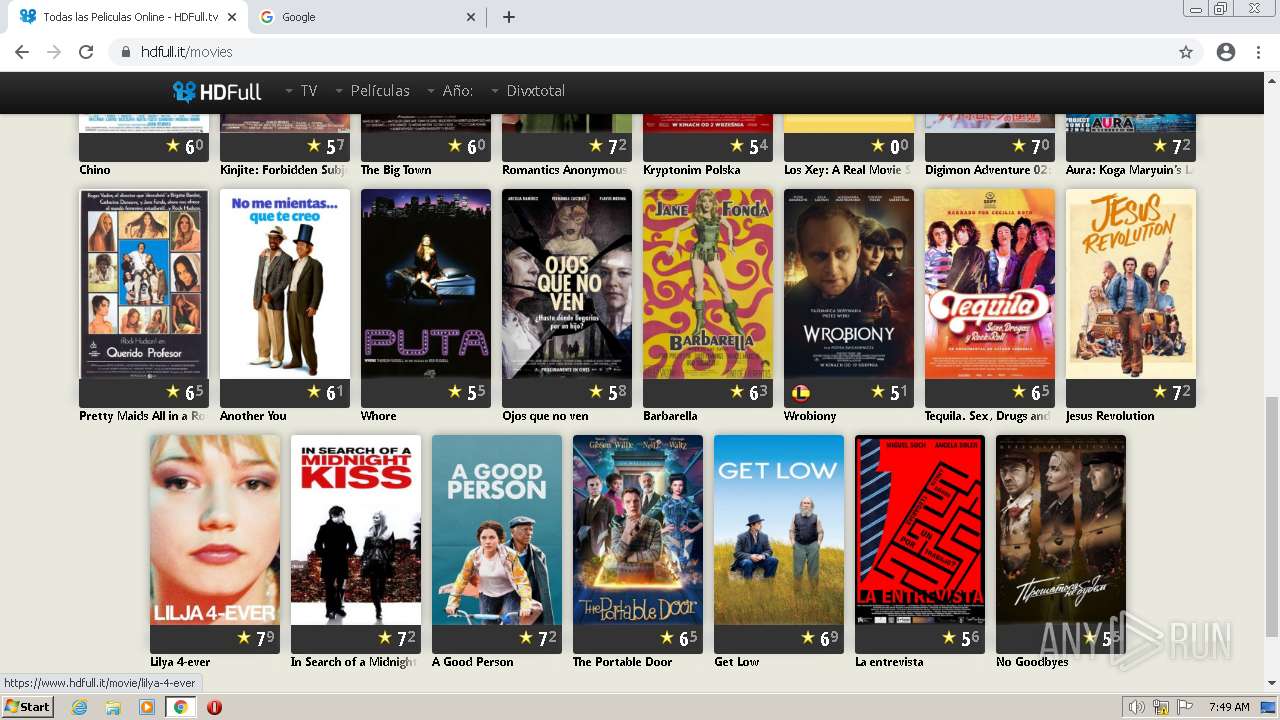
Task: Click the 7:49 AM clock
Action: coord(1229,707)
